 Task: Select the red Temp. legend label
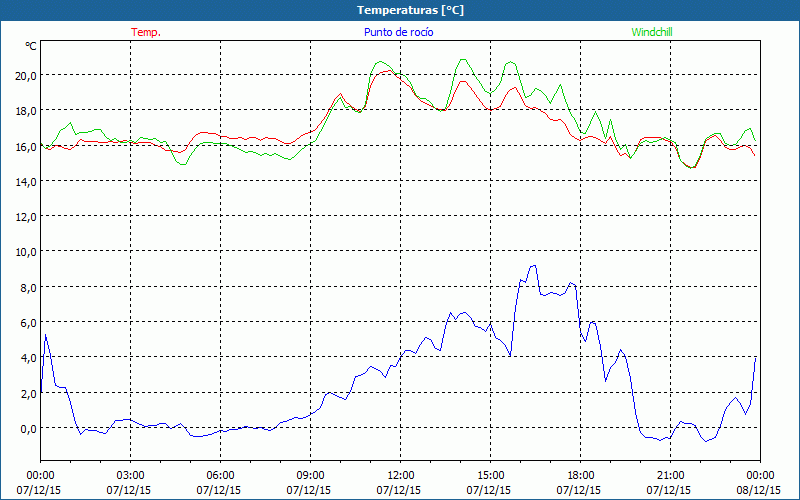pyautogui.click(x=146, y=32)
